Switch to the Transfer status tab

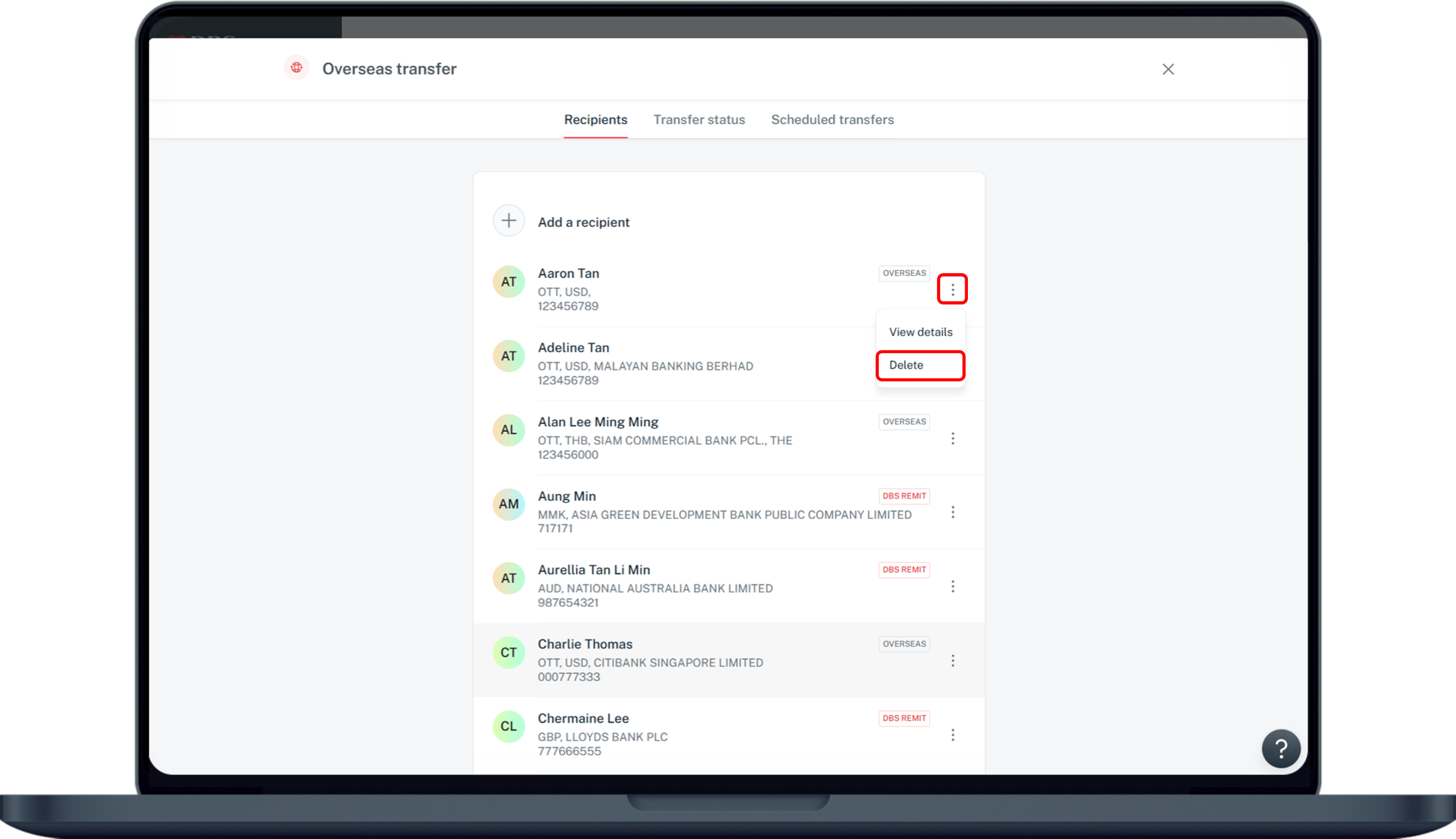pos(699,119)
